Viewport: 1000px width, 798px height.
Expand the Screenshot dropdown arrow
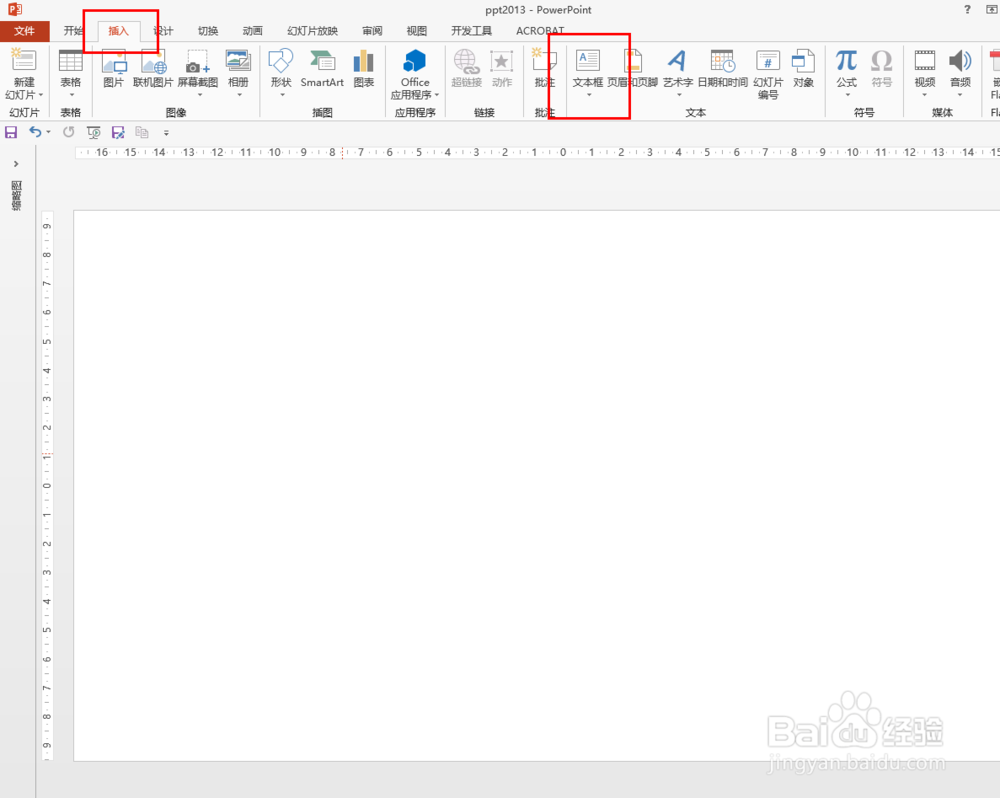[200, 95]
